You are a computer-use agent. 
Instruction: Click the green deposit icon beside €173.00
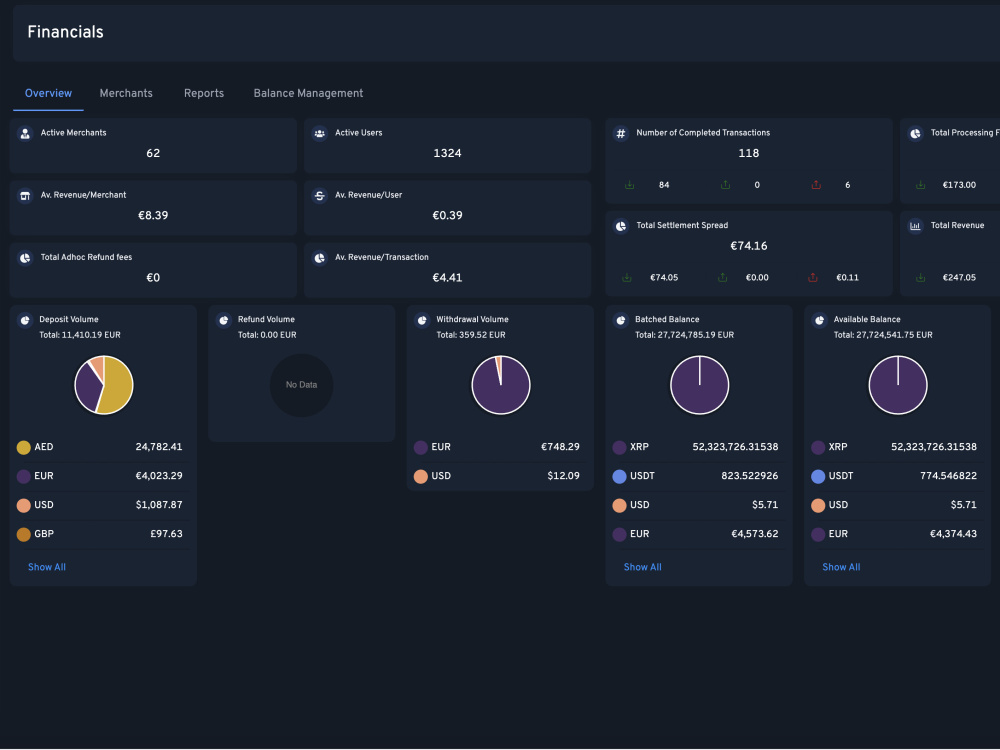click(x=920, y=185)
